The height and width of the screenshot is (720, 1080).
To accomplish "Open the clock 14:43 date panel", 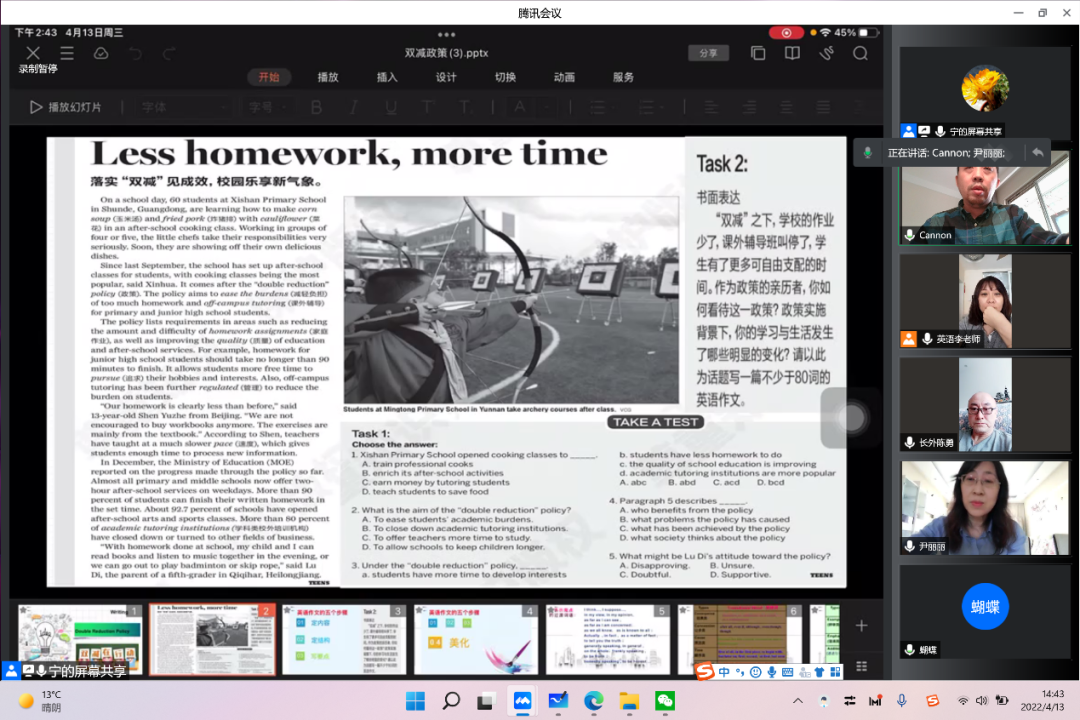I will click(x=1041, y=701).
